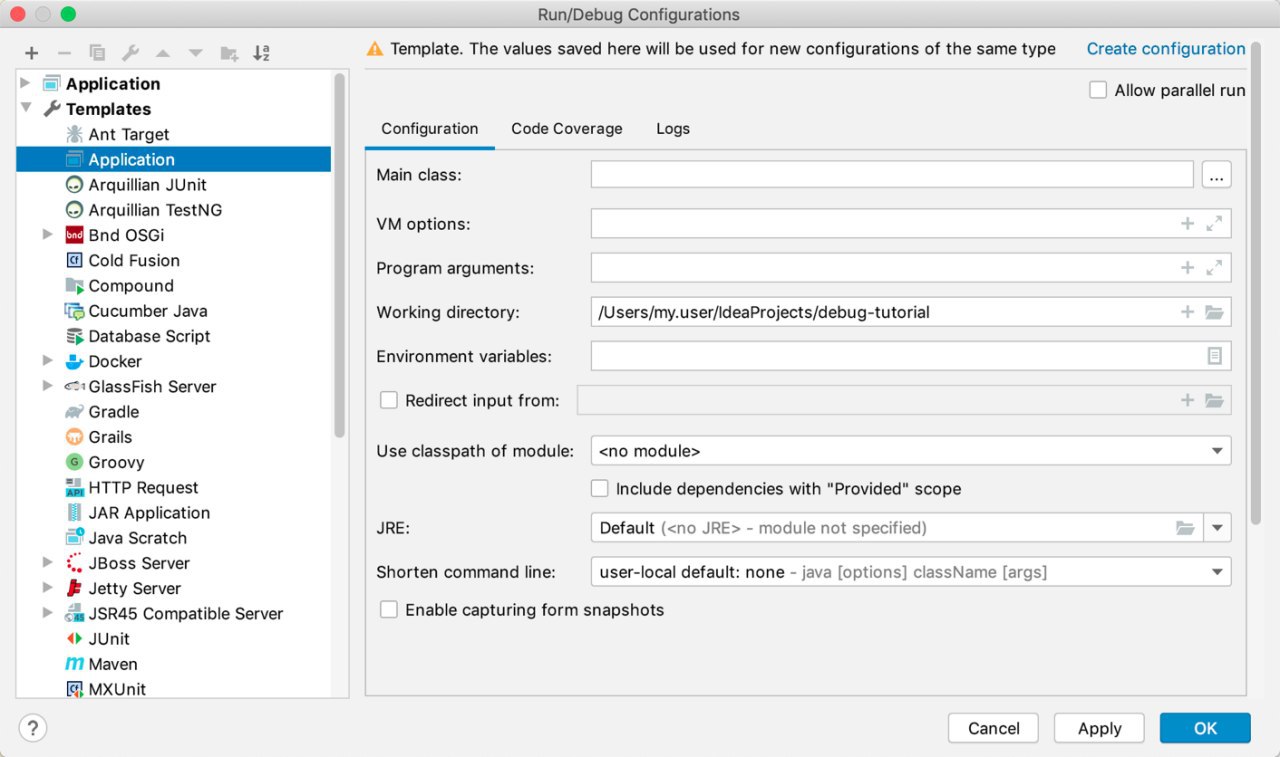The width and height of the screenshot is (1280, 757).
Task: Click the wrench Edit Templates icon
Action: coord(130,53)
